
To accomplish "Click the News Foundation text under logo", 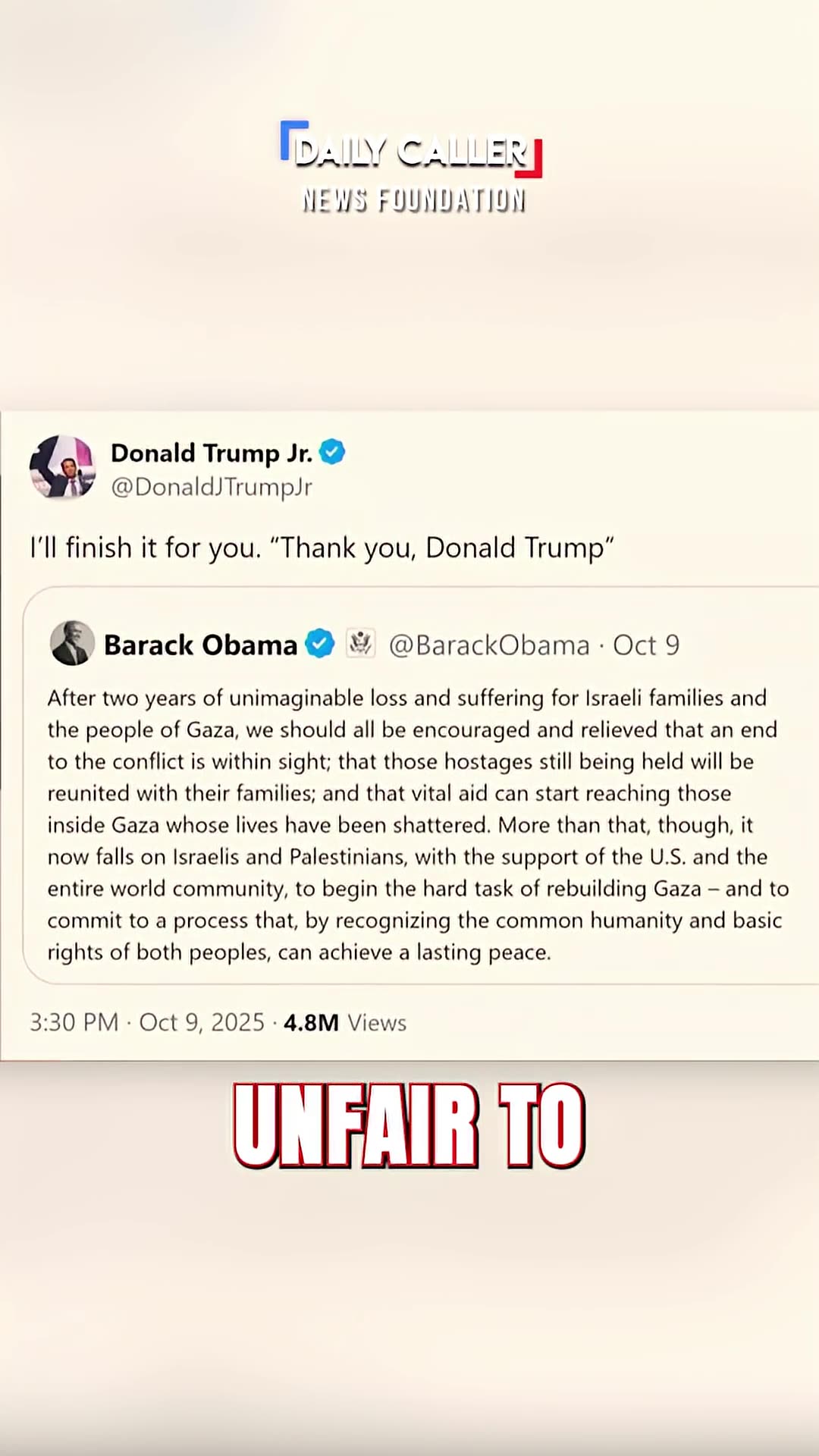I will pyautogui.click(x=413, y=200).
